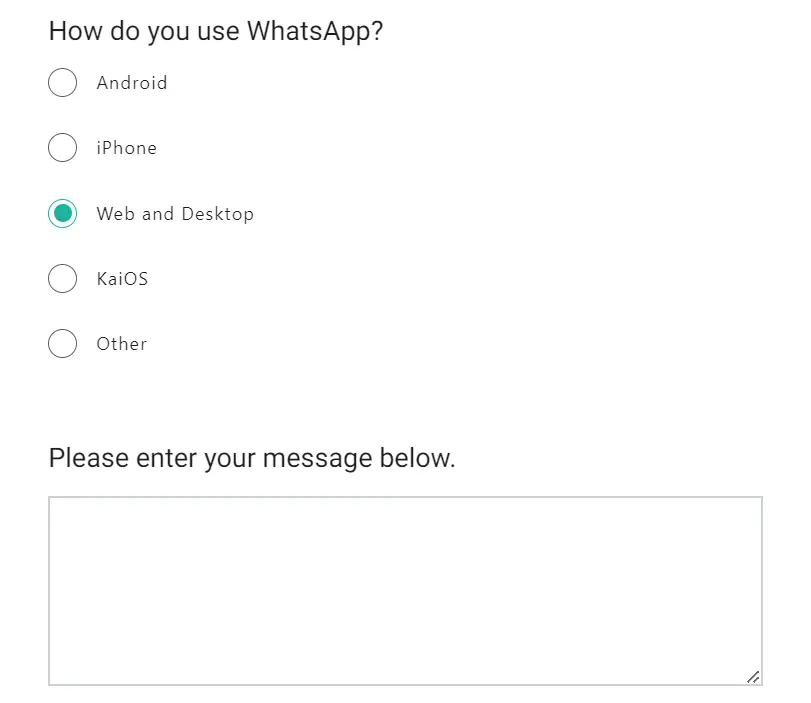The height and width of the screenshot is (703, 811).
Task: Choose iPhone as your WhatsApp platform
Action: pos(62,147)
